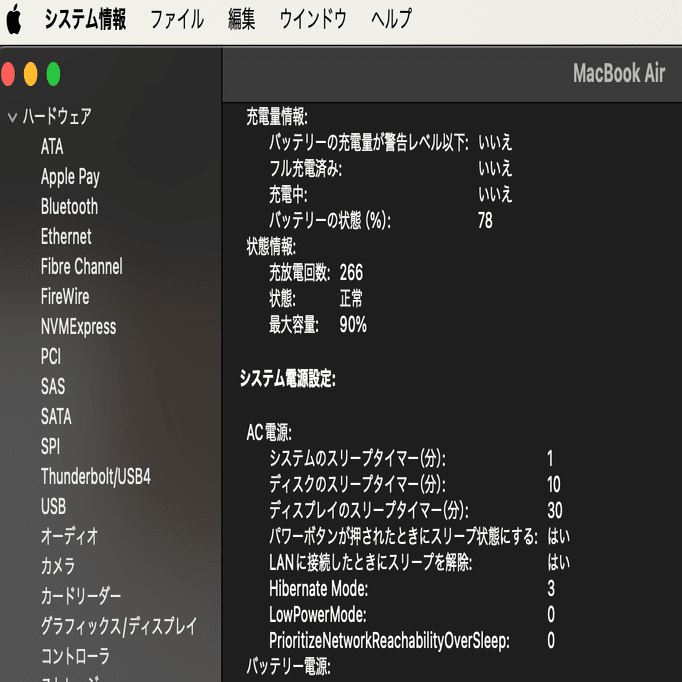Select USB in the sidebar
Viewport: 682px width, 682px height.
(x=53, y=507)
